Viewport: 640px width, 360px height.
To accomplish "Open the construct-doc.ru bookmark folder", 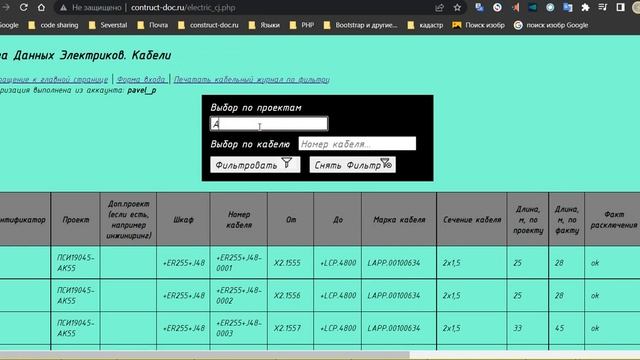I will (x=208, y=25).
